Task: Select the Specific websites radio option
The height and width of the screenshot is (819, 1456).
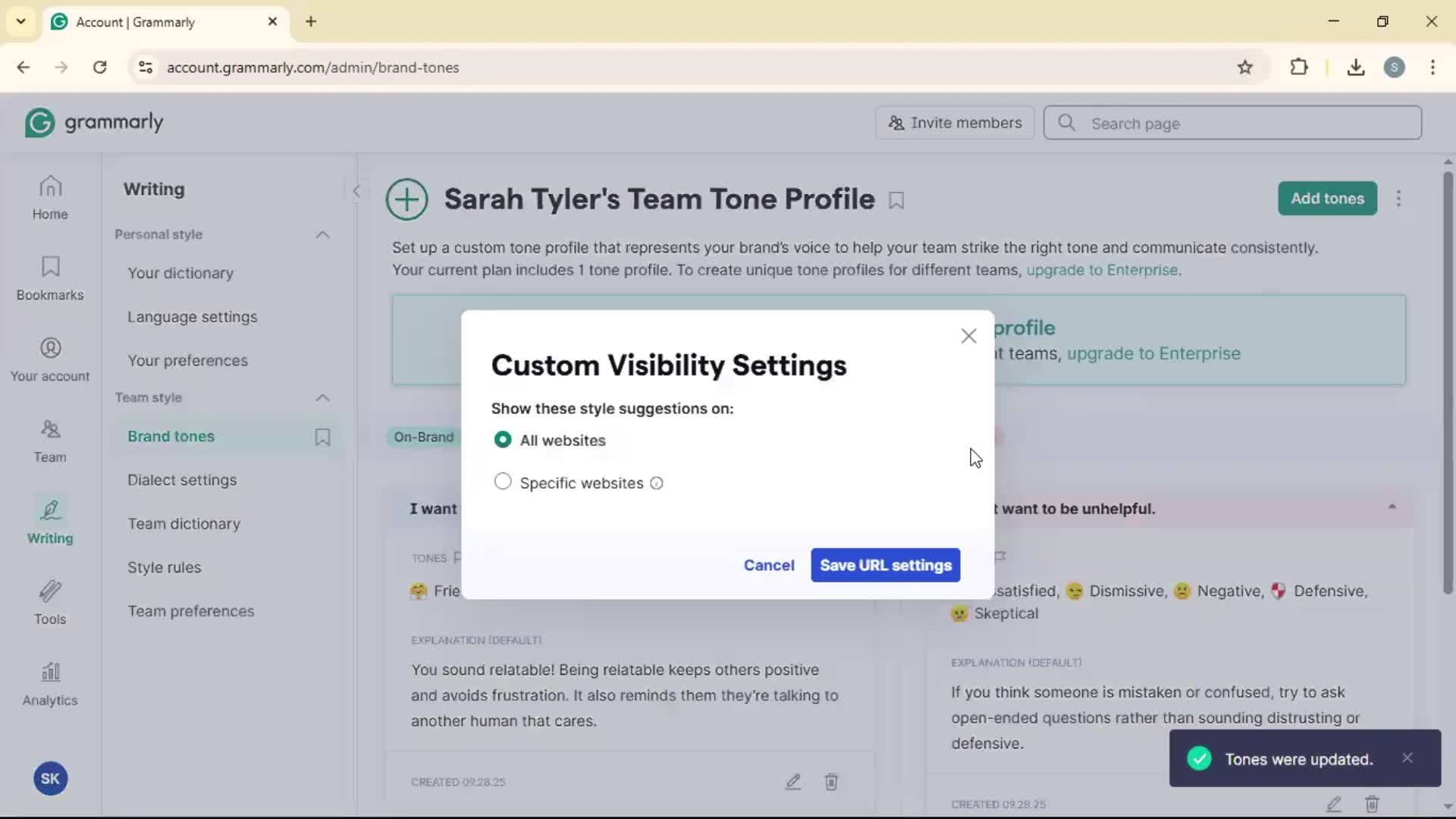Action: point(503,482)
